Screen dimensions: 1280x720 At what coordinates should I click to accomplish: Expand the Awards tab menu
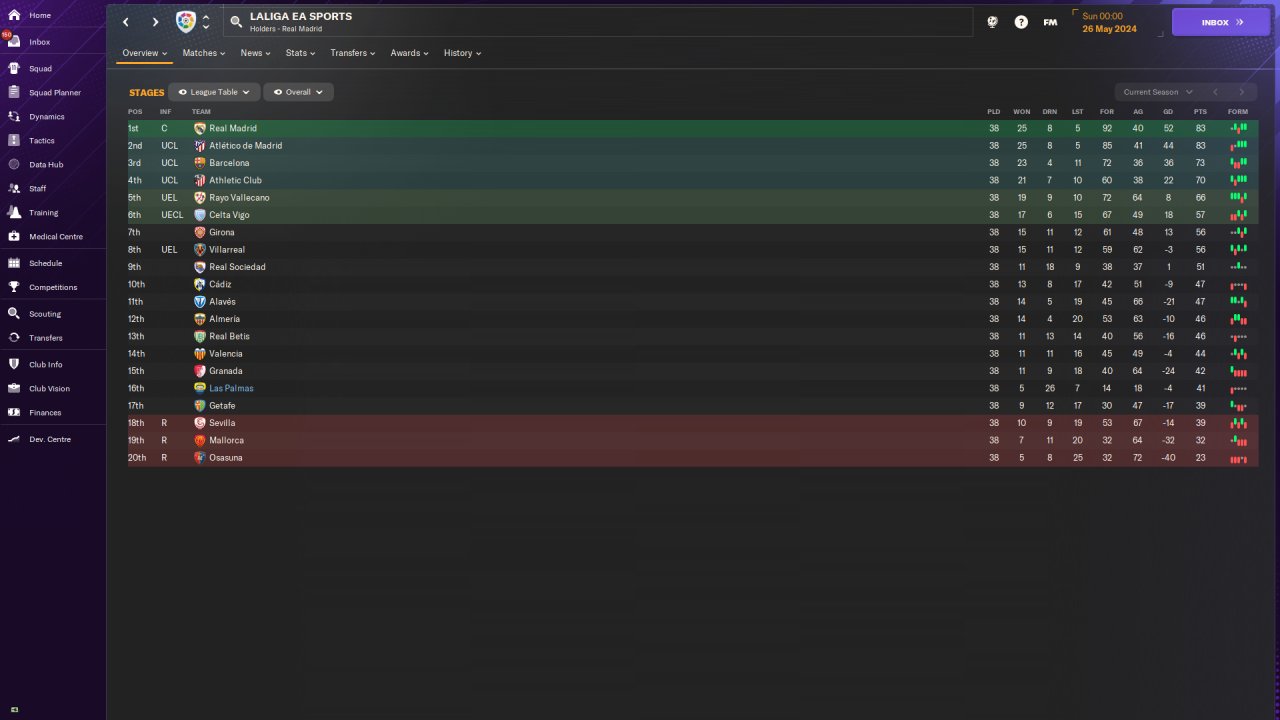(409, 53)
